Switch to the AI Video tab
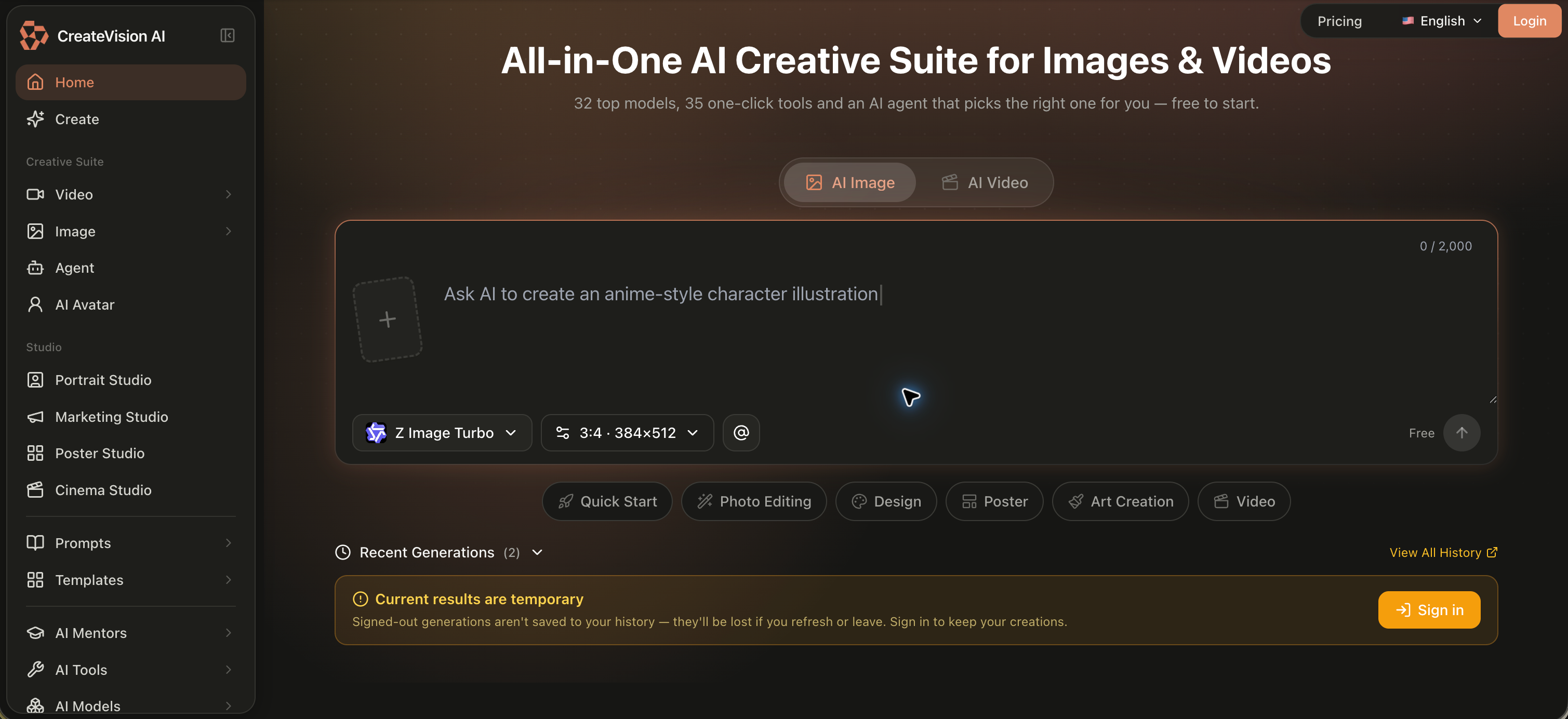This screenshot has width=1568, height=719. pyautogui.click(x=984, y=182)
